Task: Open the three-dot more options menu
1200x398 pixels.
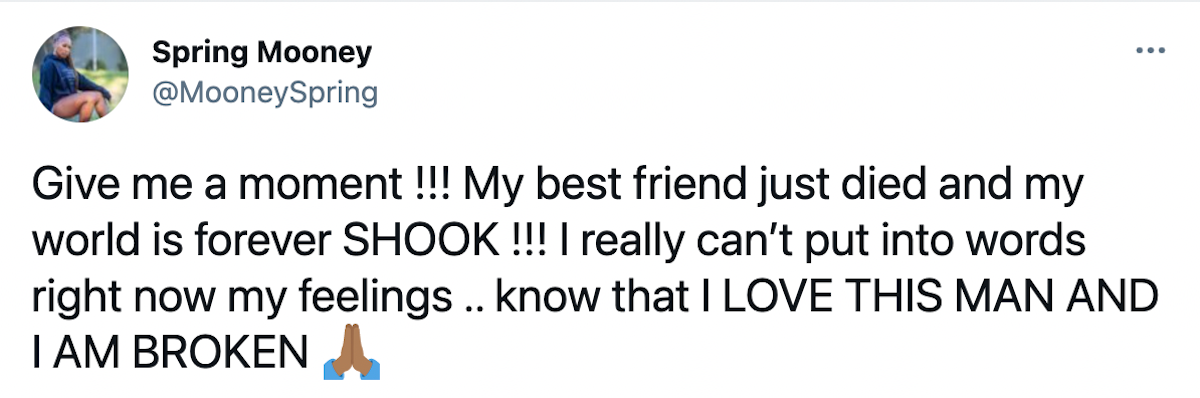Action: pos(1151,49)
